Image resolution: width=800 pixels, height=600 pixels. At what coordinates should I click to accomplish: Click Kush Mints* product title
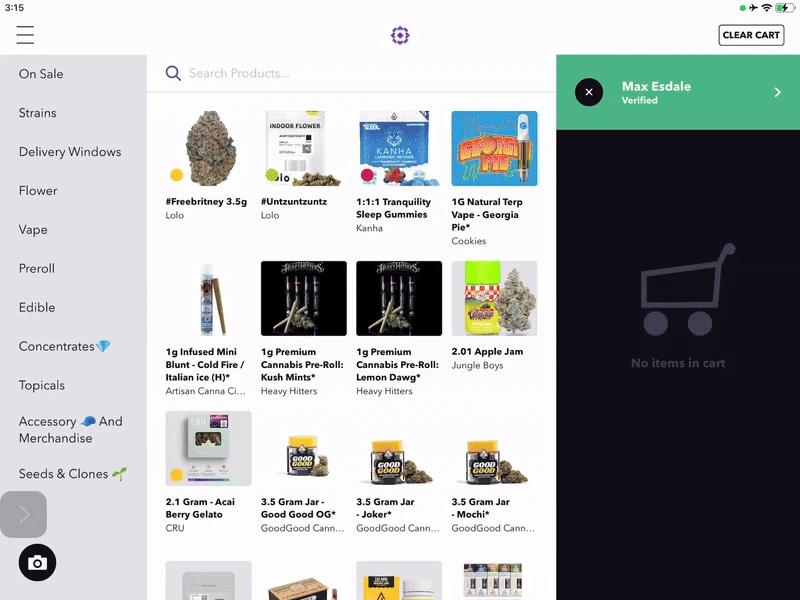302,364
